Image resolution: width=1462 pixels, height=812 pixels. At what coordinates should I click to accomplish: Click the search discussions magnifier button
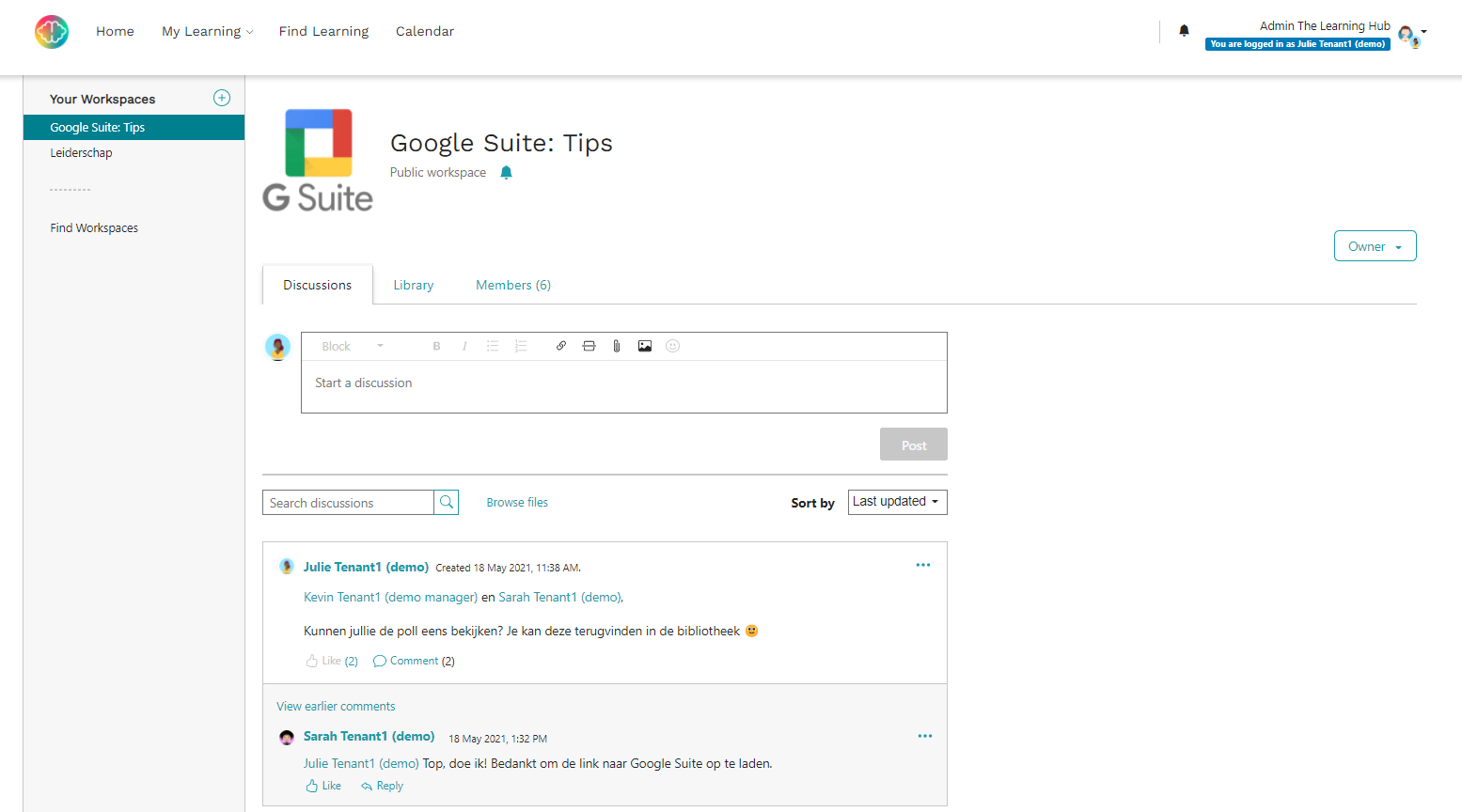click(x=447, y=502)
